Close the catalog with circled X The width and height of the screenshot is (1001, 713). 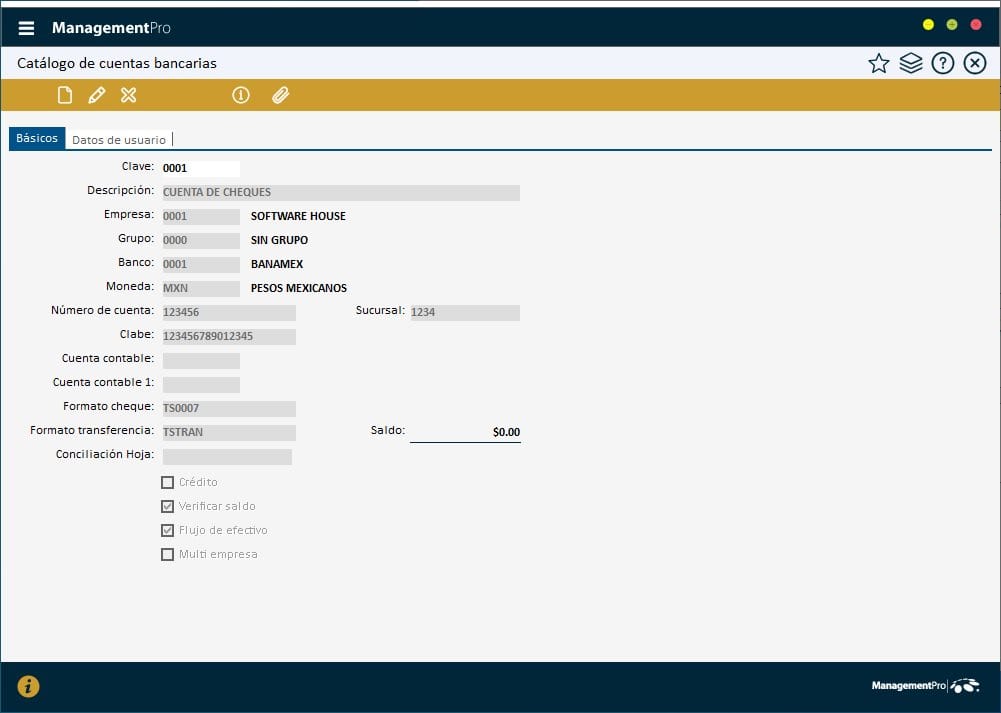[x=974, y=64]
